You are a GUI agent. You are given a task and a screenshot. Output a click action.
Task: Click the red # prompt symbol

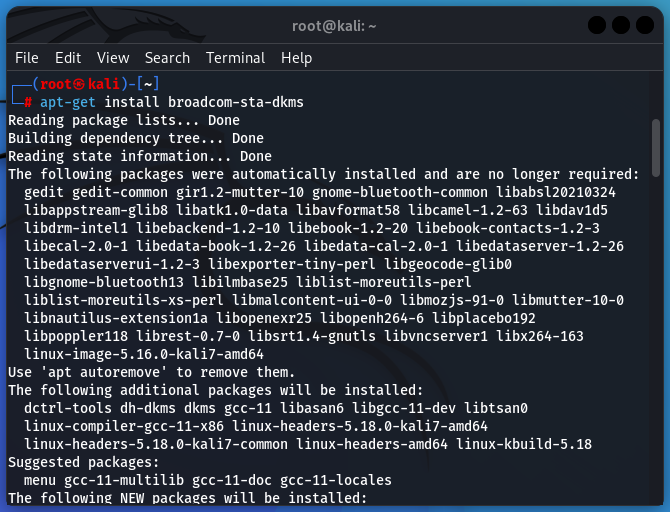coord(28,102)
